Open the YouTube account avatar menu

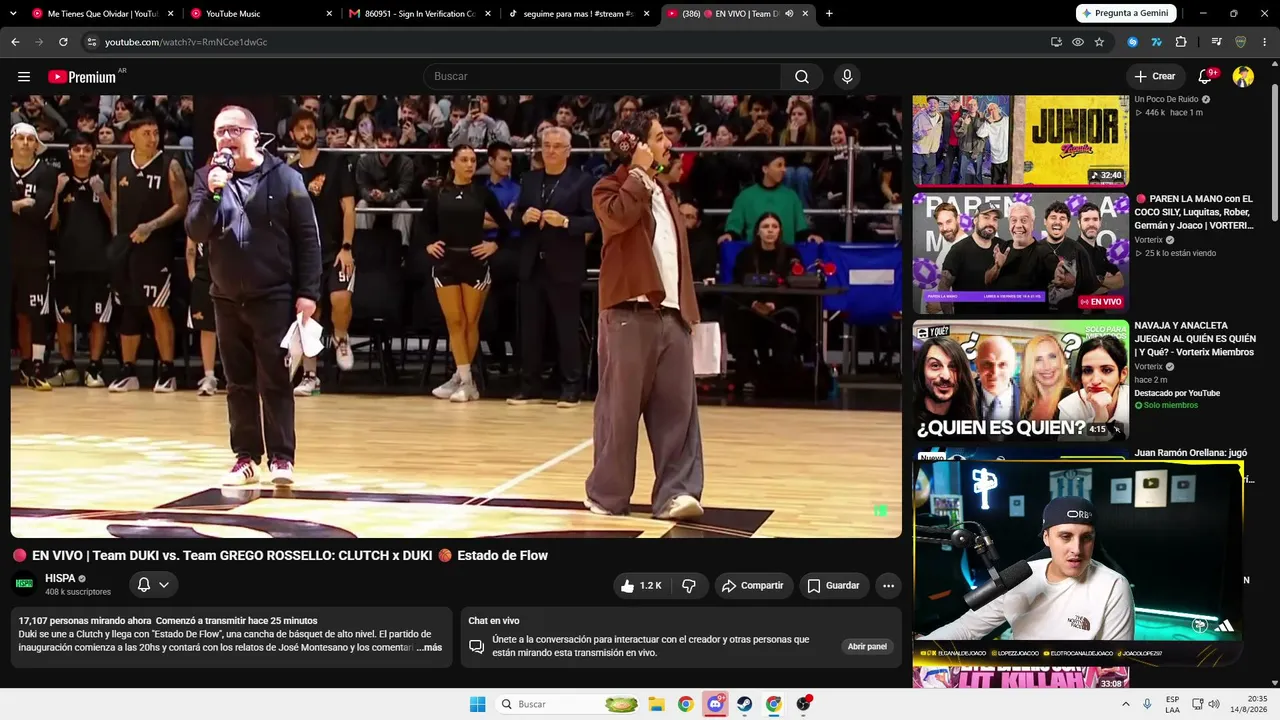coord(1243,77)
